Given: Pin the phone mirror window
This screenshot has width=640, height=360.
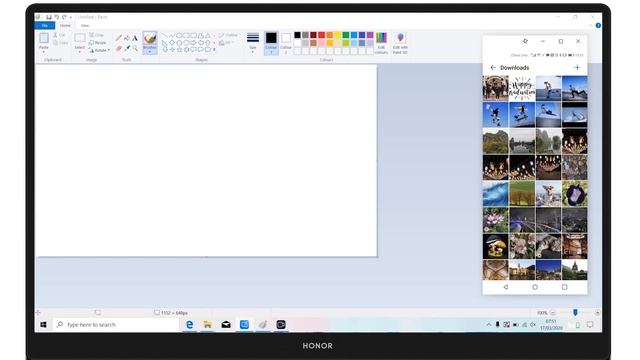Looking at the screenshot, I should tap(525, 41).
